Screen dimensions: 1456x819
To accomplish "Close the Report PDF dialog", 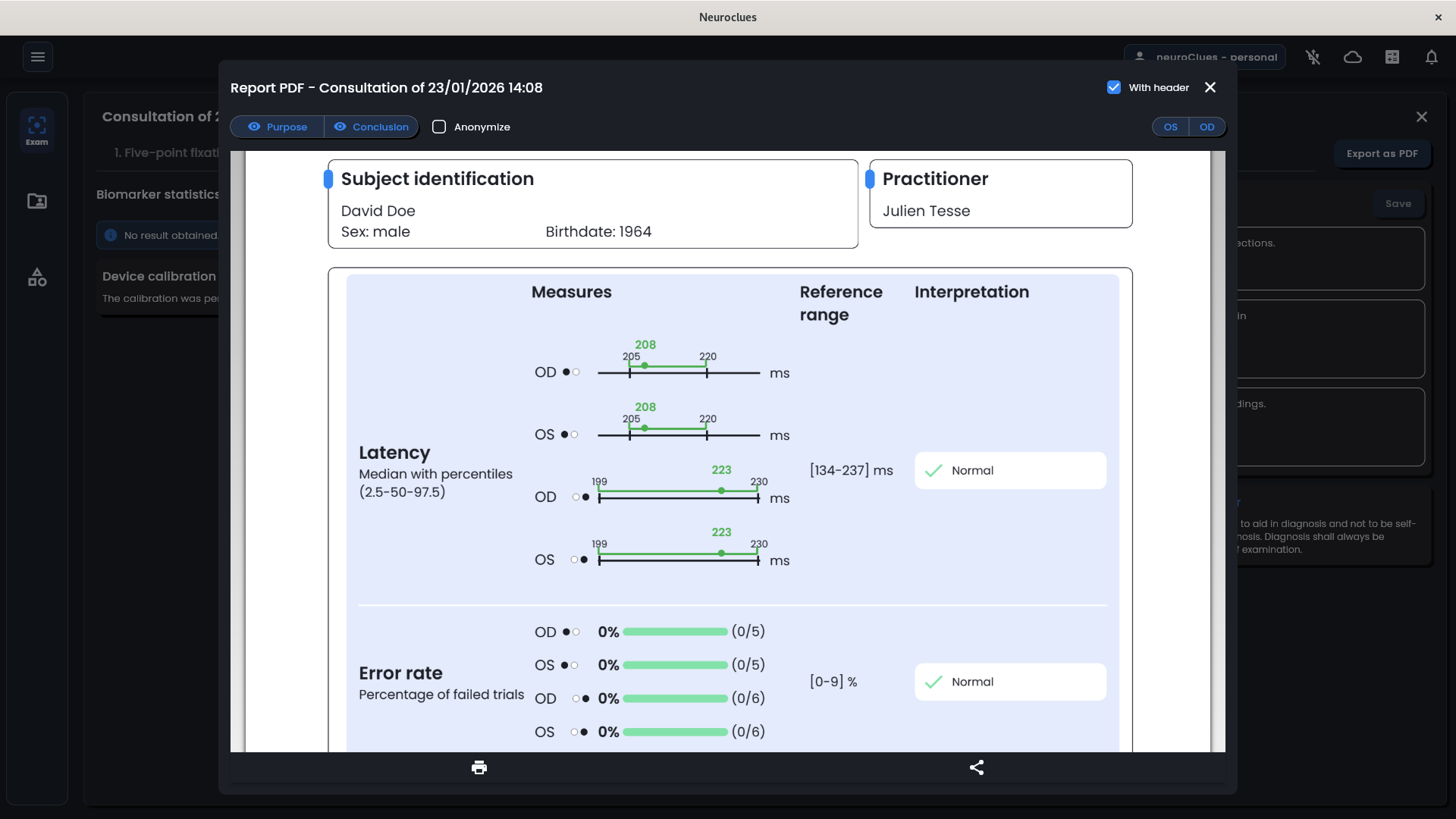I will coord(1210,87).
